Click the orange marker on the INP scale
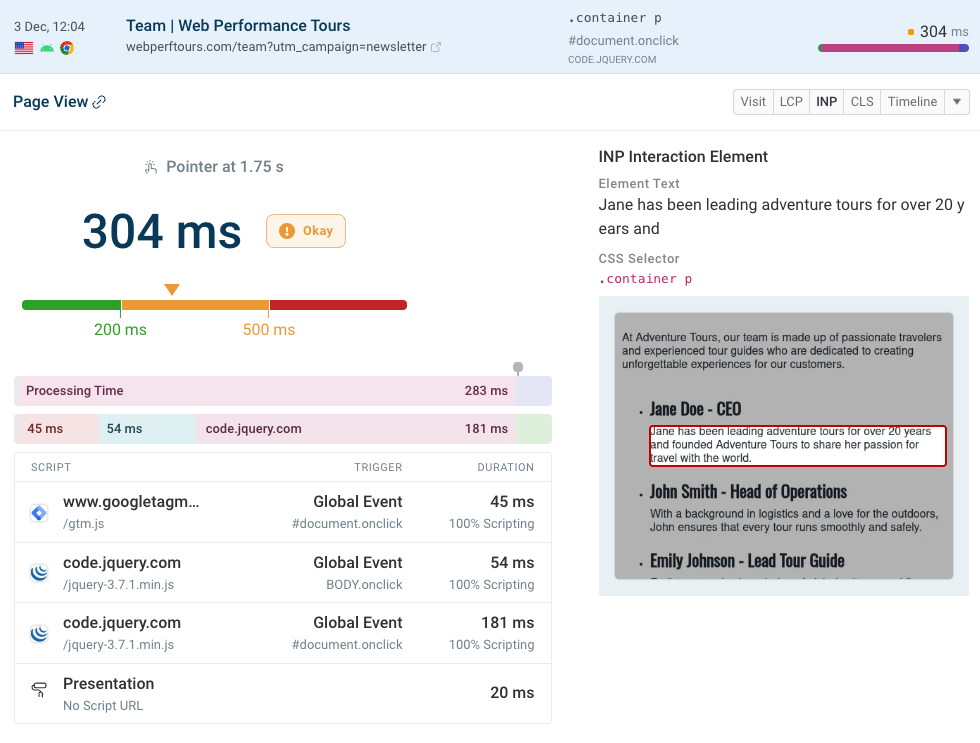Viewport: 980px width, 743px height. point(172,290)
